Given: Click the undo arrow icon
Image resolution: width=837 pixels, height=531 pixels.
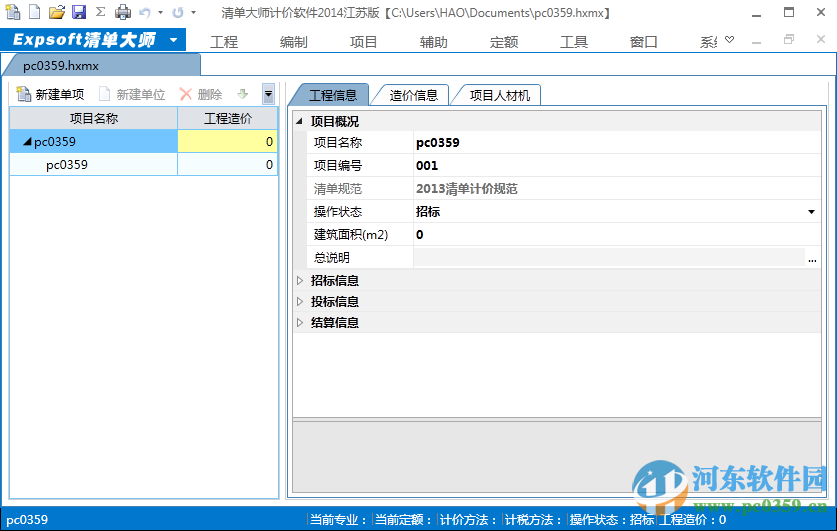Looking at the screenshot, I should pyautogui.click(x=145, y=12).
